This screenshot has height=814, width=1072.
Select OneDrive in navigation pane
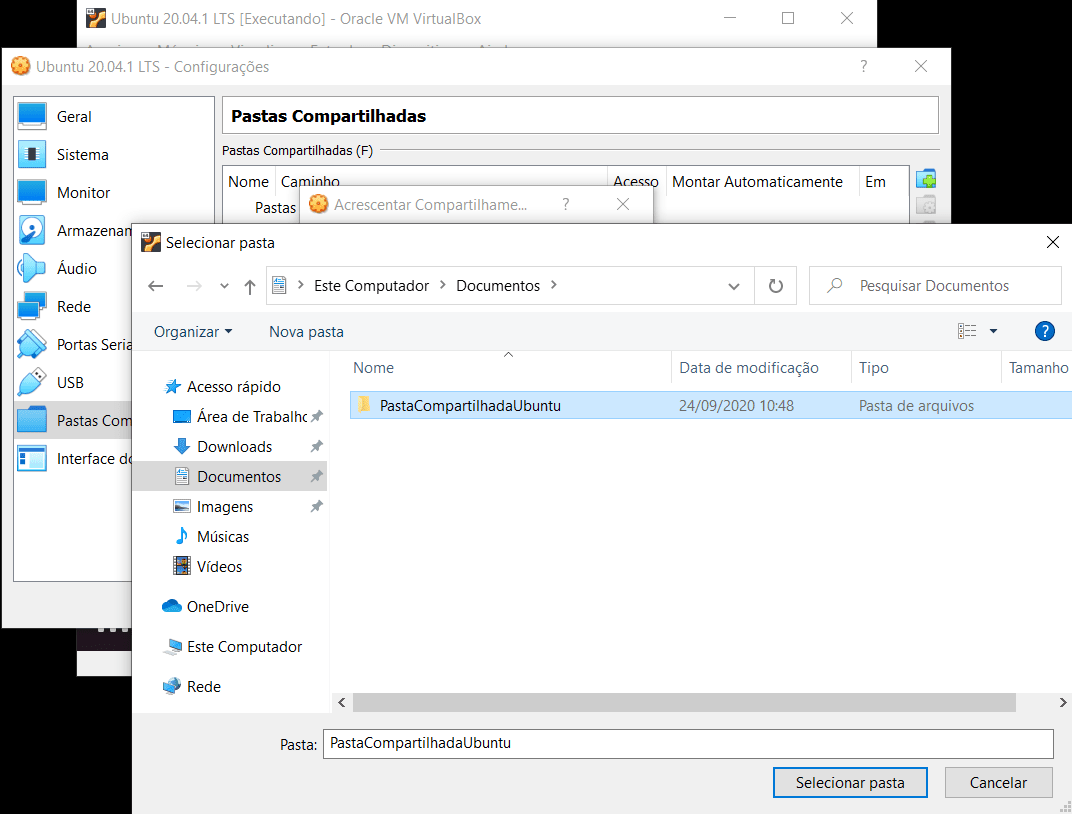(x=217, y=607)
